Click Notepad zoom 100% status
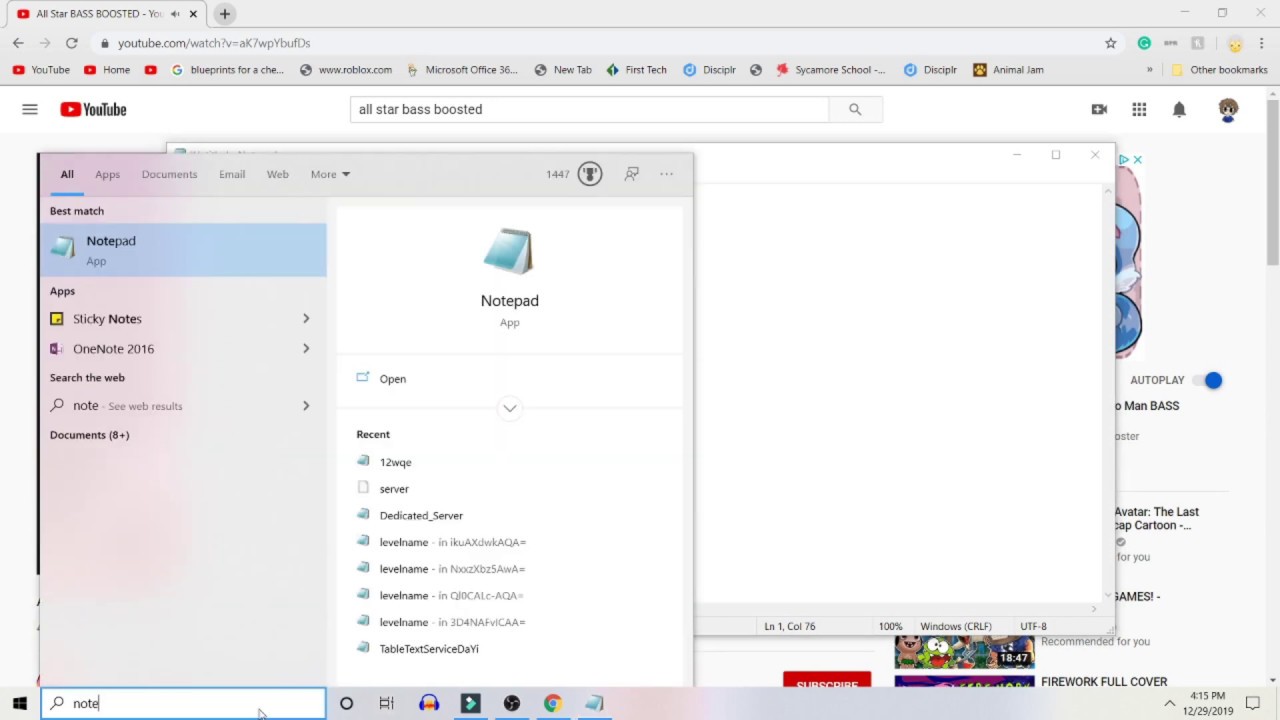The height and width of the screenshot is (720, 1280). coord(890,626)
